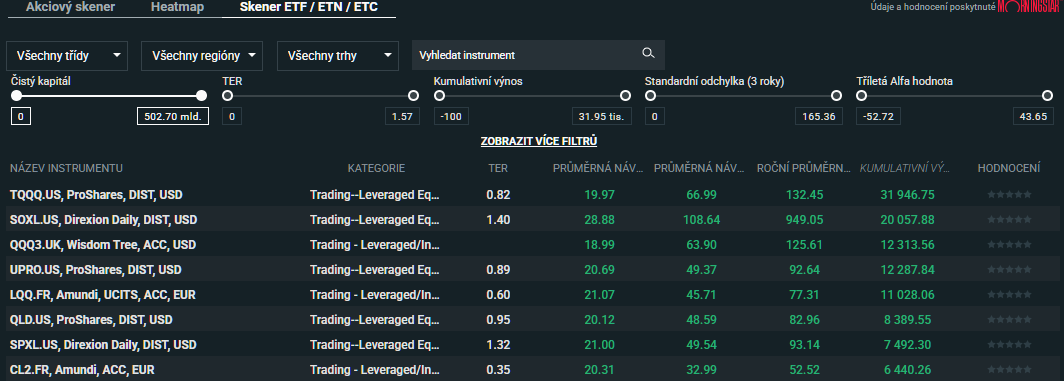The height and width of the screenshot is (381, 1064).
Task: Click the Tříletá Alfa hodnota left handle
Action: 862,96
